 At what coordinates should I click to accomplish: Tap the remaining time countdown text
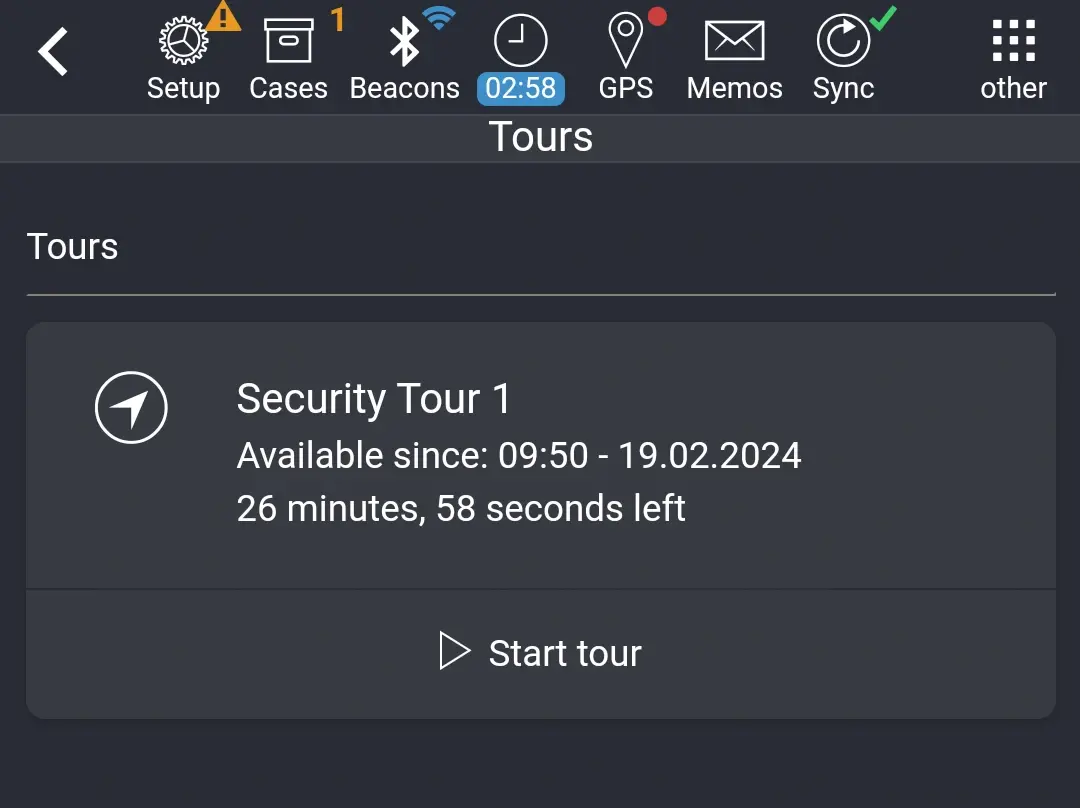[460, 508]
